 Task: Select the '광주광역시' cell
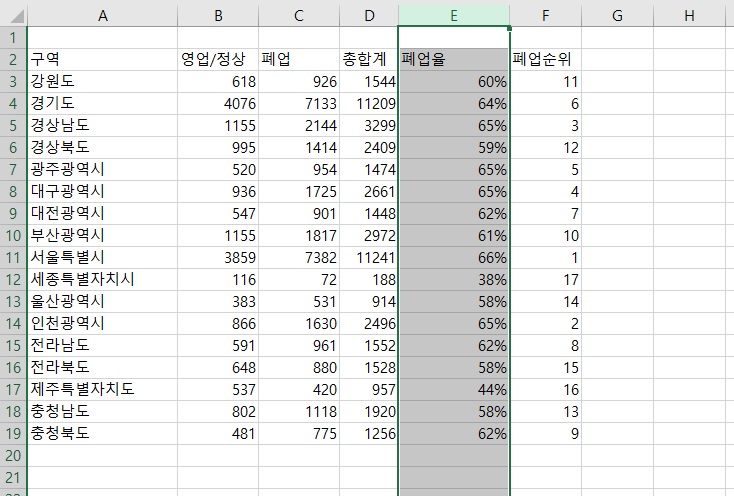click(x=103, y=170)
